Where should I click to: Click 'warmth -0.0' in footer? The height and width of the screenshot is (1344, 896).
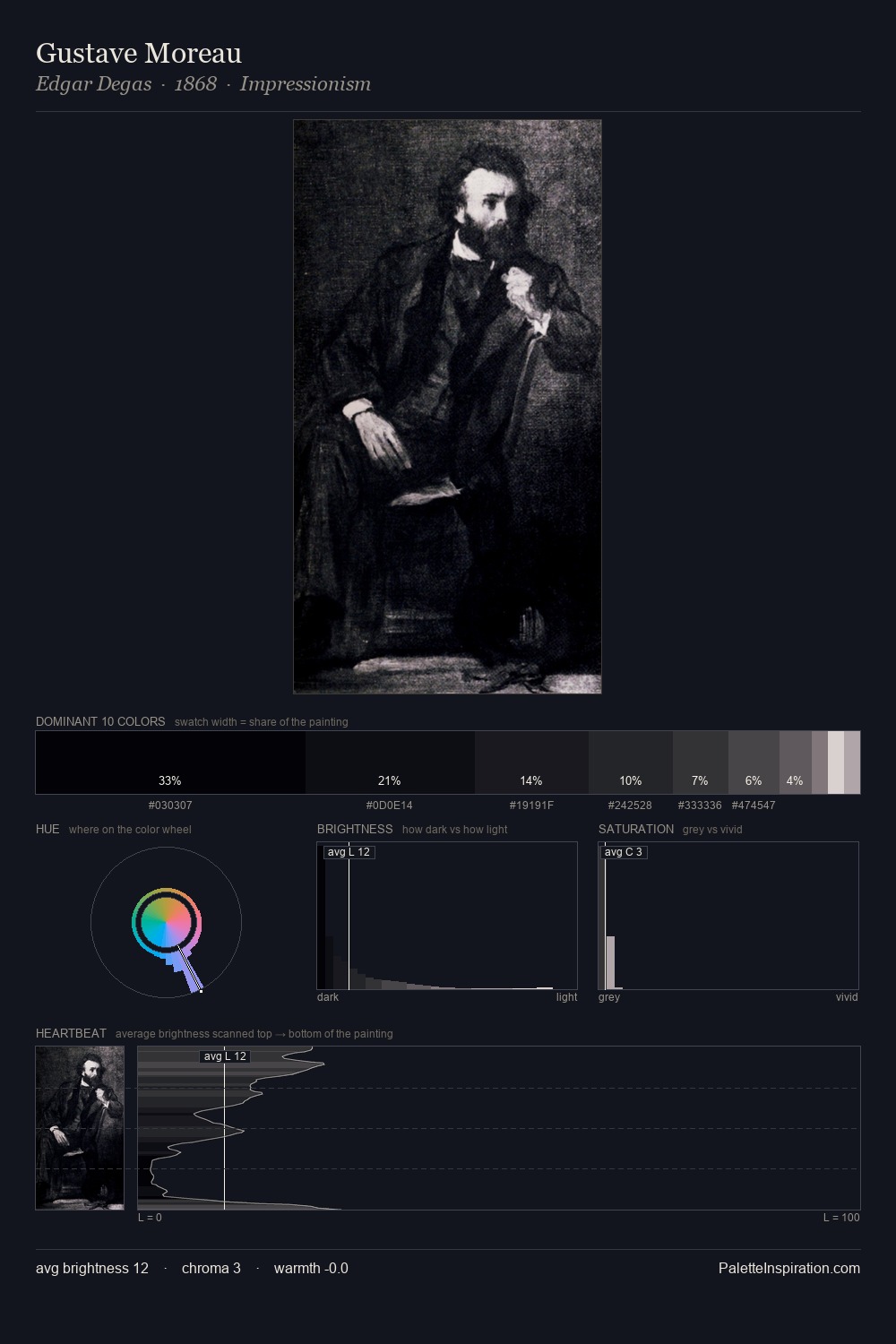(x=311, y=1269)
